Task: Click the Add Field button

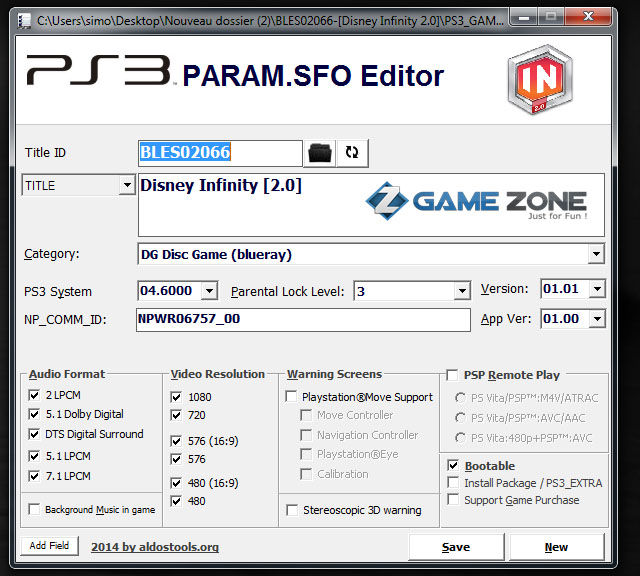Action: [49, 546]
